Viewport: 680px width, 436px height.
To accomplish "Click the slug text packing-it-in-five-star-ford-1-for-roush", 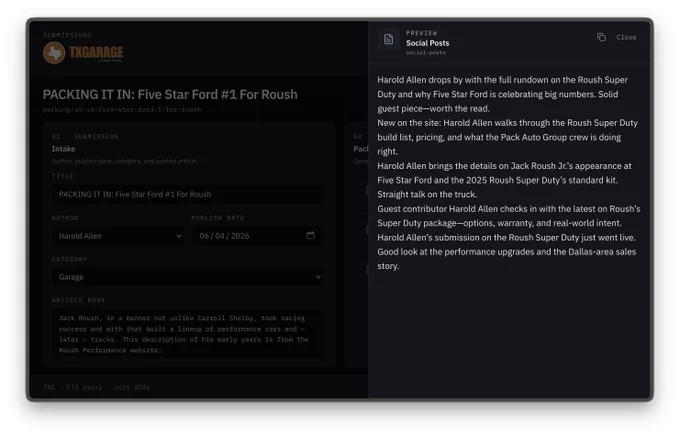I will point(122,110).
